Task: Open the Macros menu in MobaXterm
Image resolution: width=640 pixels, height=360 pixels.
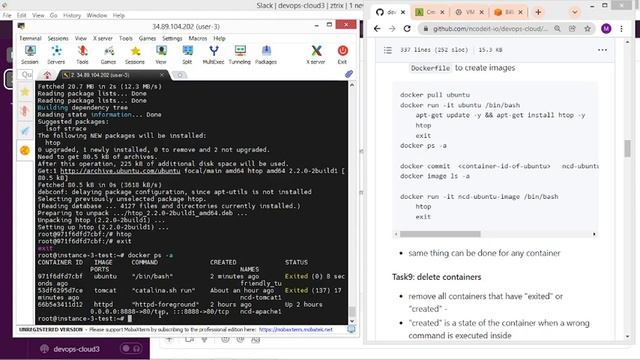Action: [198, 38]
